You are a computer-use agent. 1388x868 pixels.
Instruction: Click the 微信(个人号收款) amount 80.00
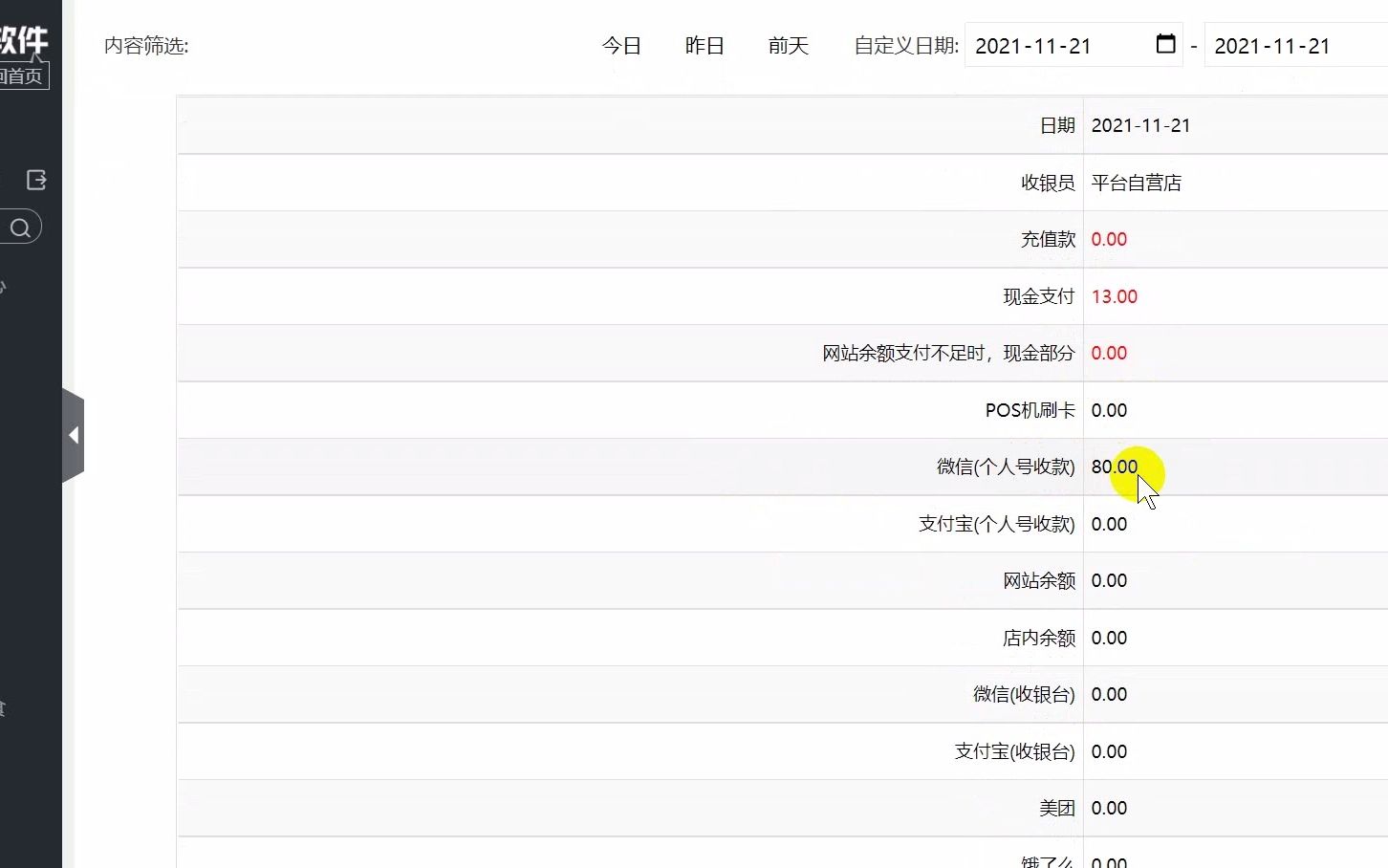tap(1115, 467)
